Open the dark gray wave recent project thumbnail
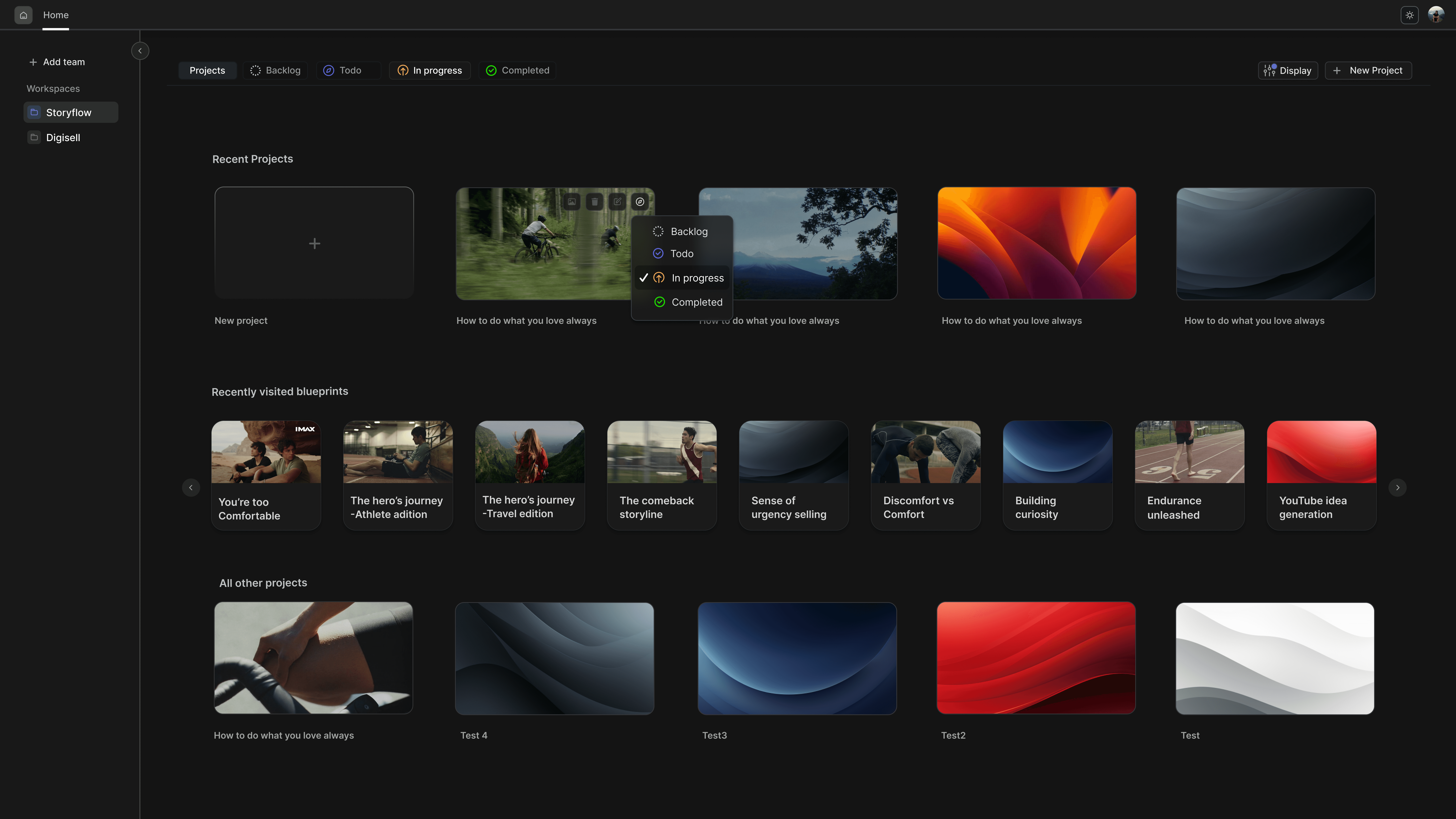This screenshot has height=819, width=1456. point(1276,244)
